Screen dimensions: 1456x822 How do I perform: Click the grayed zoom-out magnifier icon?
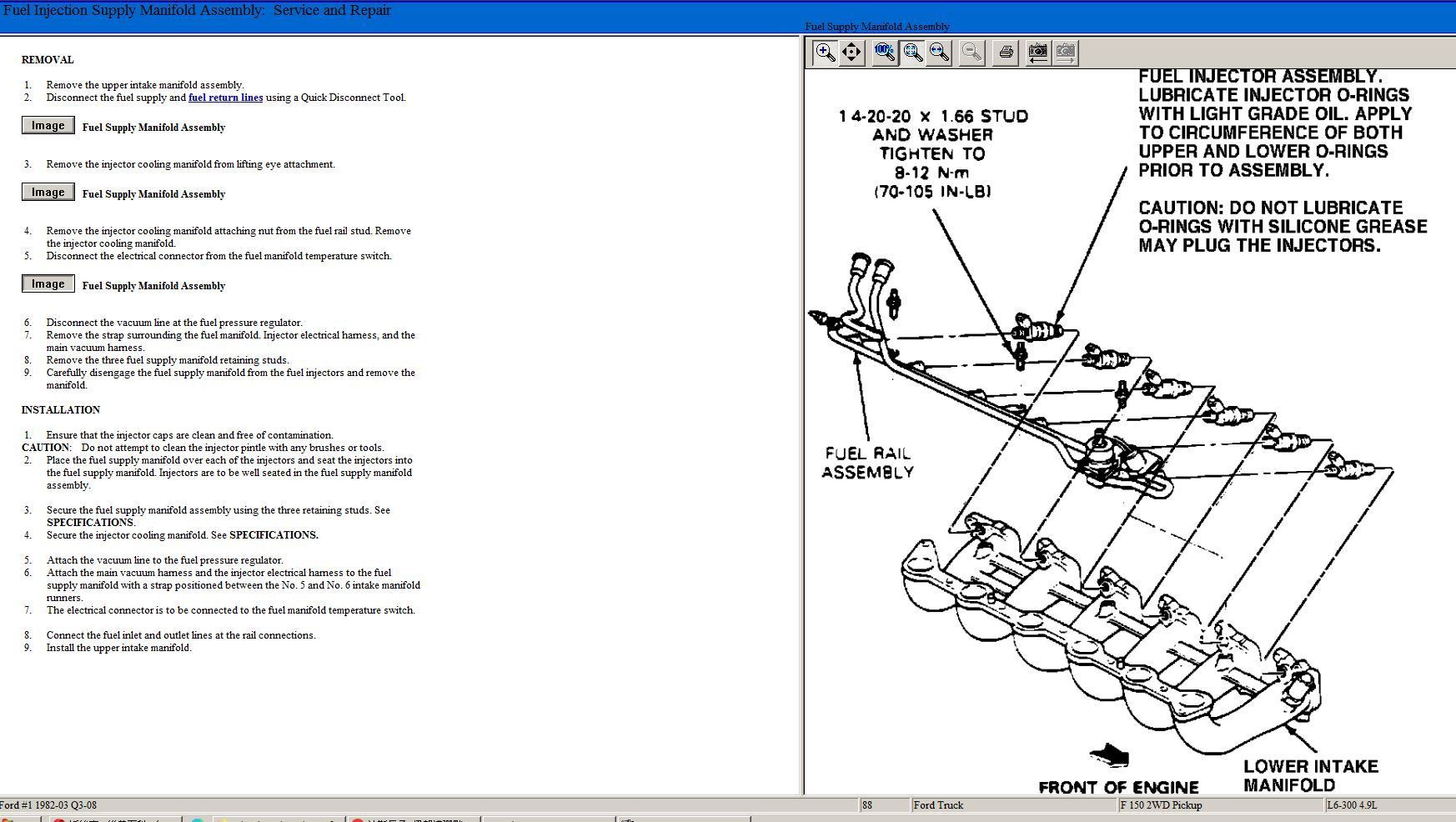coord(972,53)
